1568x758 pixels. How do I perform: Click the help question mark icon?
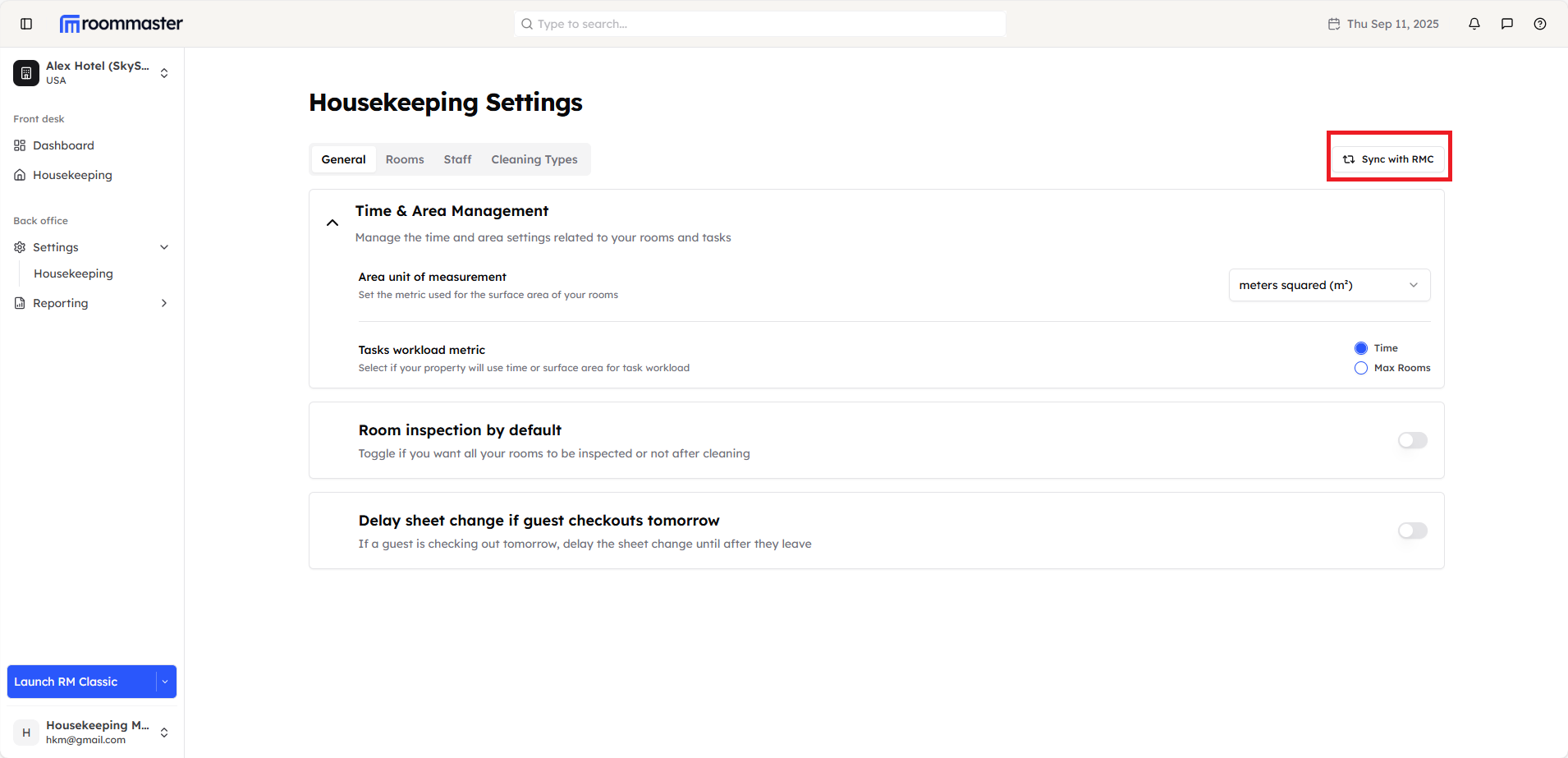pos(1540,24)
